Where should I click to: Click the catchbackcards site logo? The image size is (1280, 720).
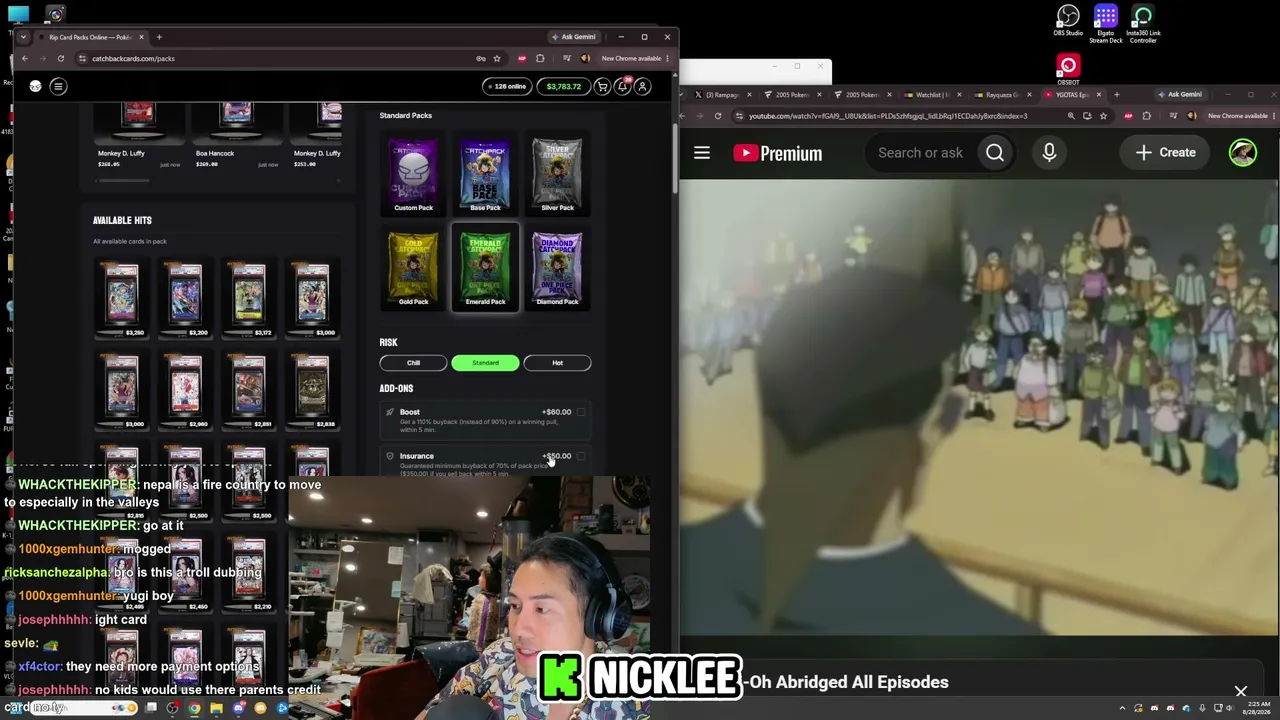(x=35, y=87)
